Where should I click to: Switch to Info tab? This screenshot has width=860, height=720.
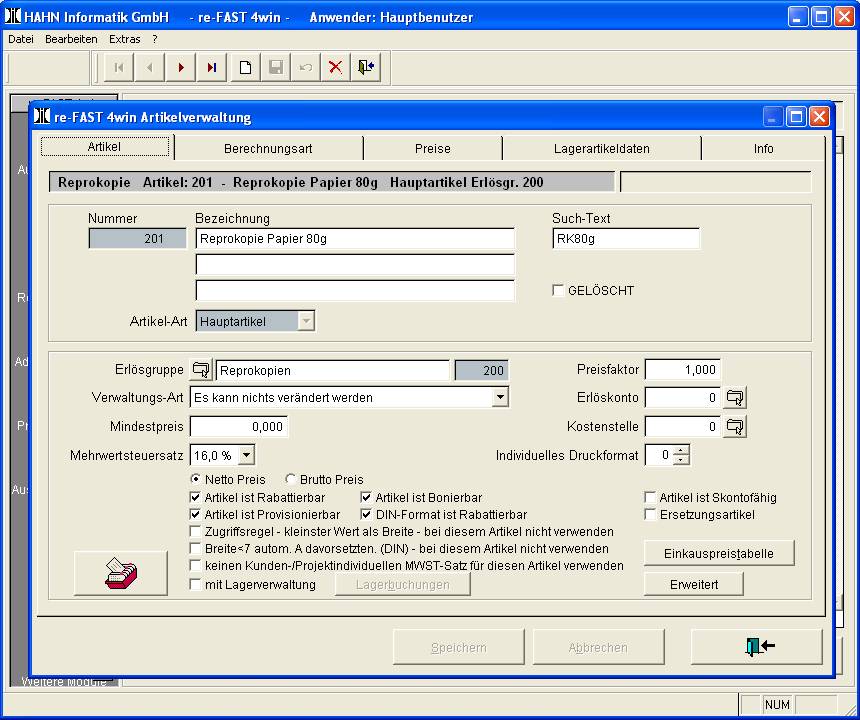[x=763, y=149]
